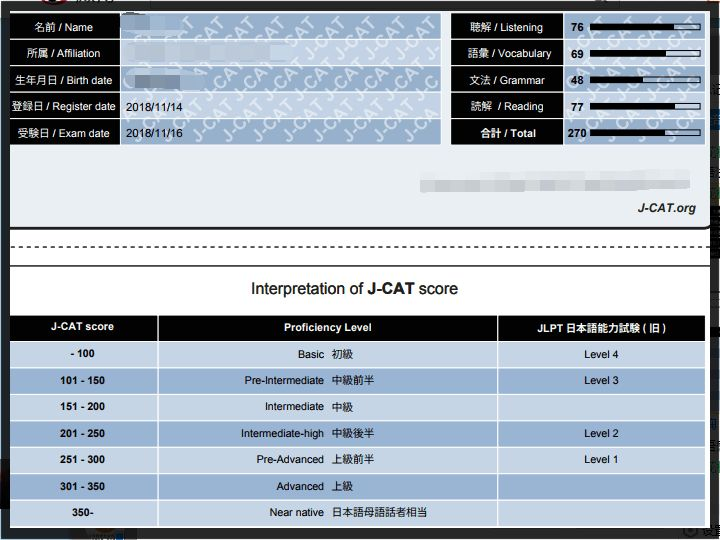Click the '201 - 250' score range cell
This screenshot has height=540, width=720.
(83, 433)
